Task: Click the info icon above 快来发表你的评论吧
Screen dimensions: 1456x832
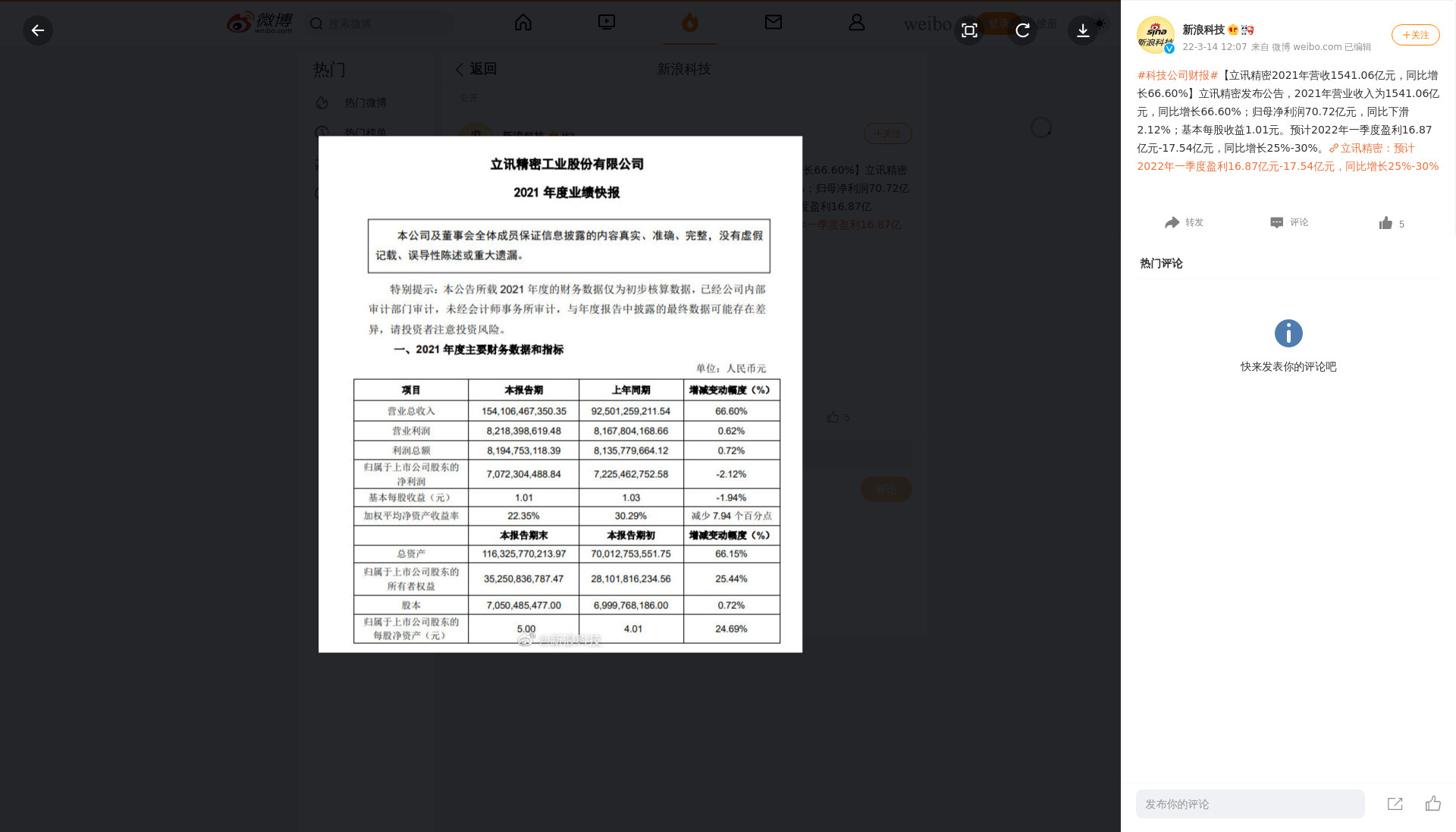Action: [1288, 333]
